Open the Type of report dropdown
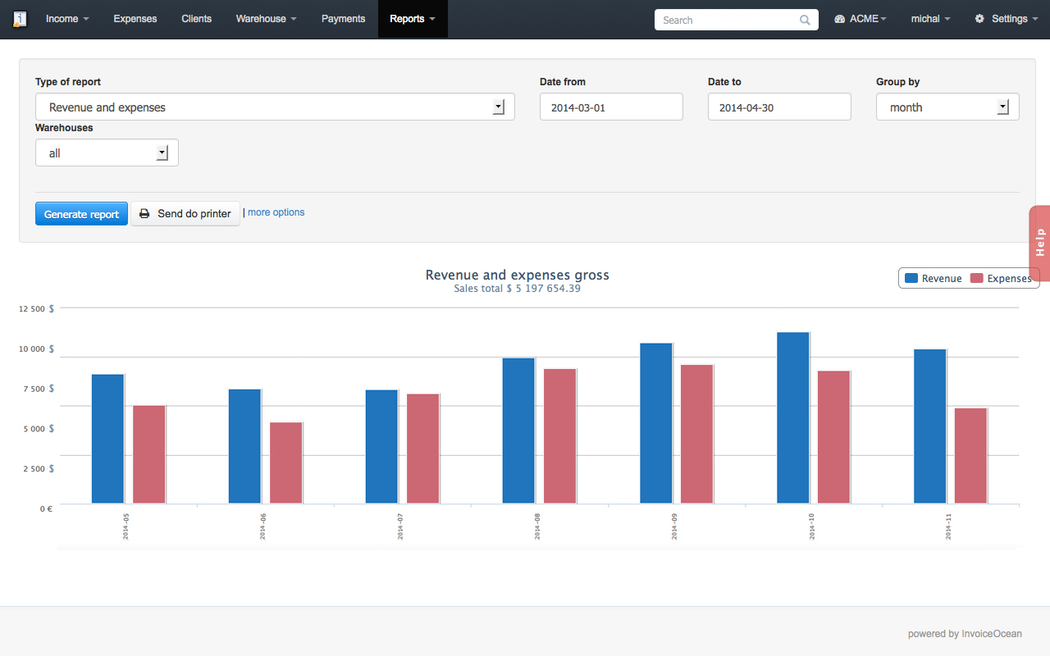This screenshot has height=656, width=1050. 275,107
